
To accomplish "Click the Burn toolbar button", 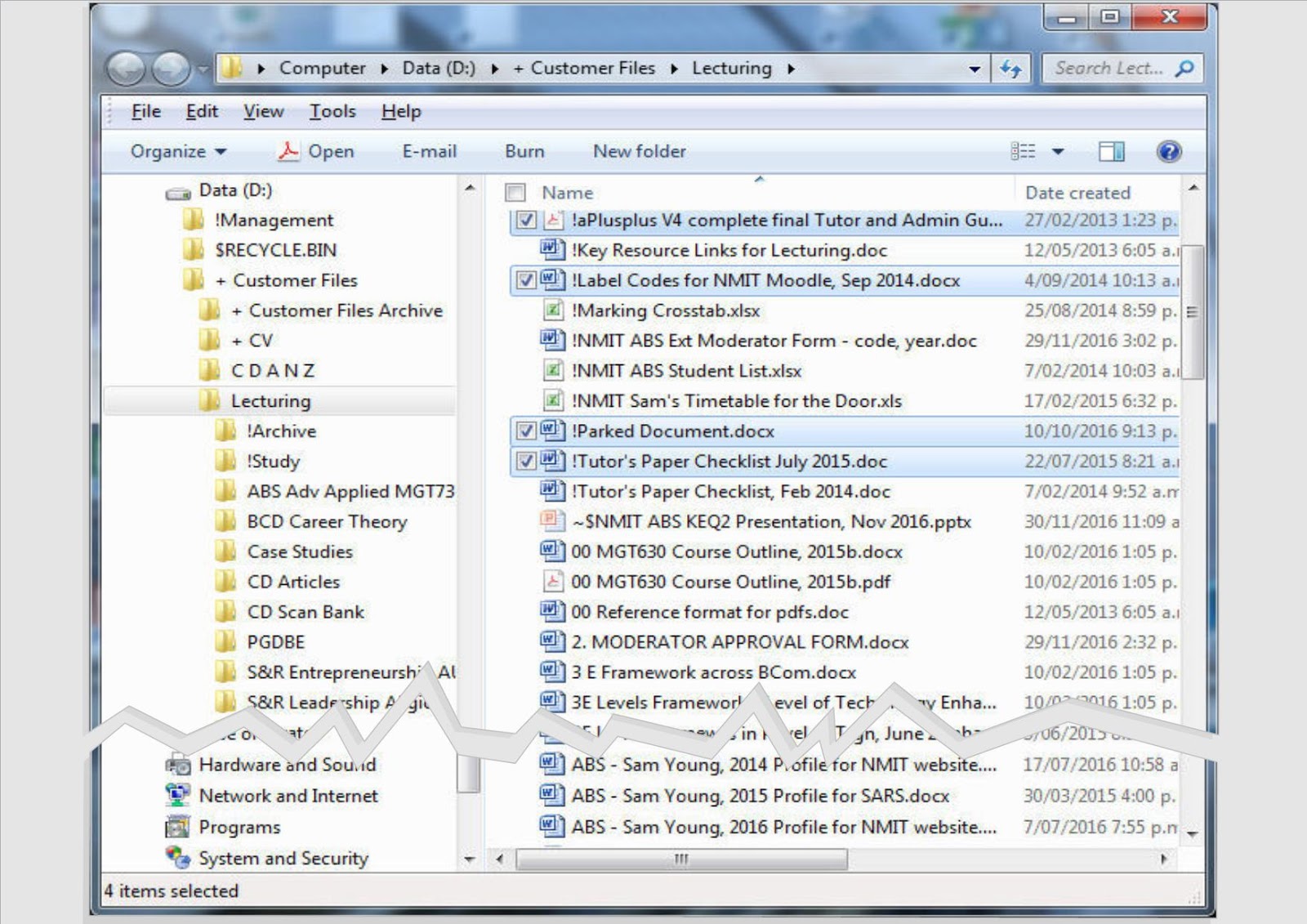I will 524,151.
